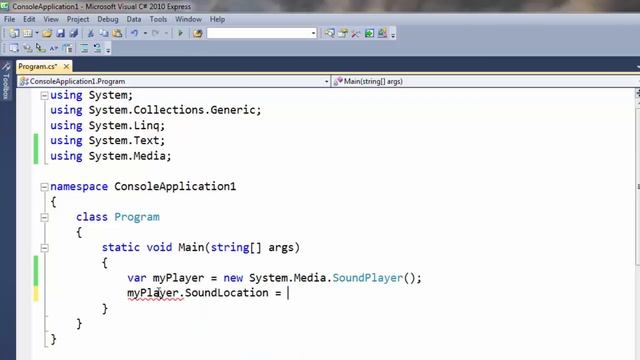The width and height of the screenshot is (640, 360).
Task: Click the Comment Selected Lines icon
Action: tap(84, 49)
